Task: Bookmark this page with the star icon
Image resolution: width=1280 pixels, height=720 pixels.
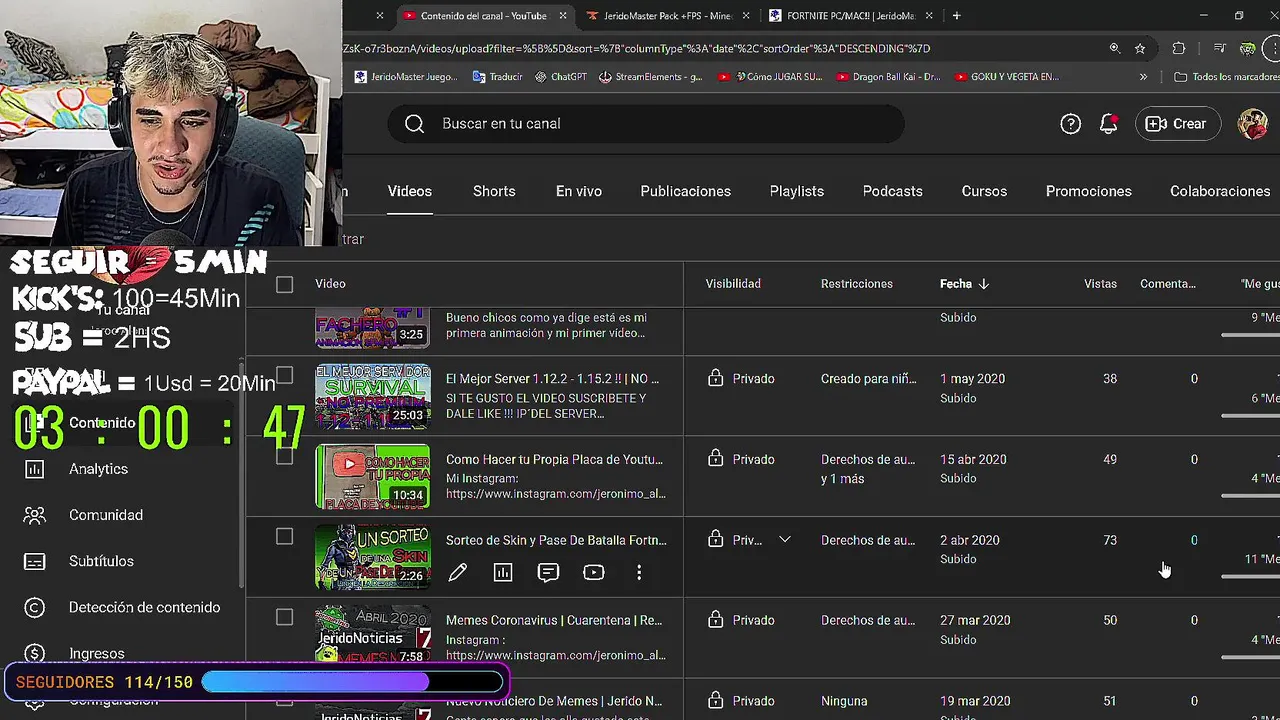Action: point(1141,48)
